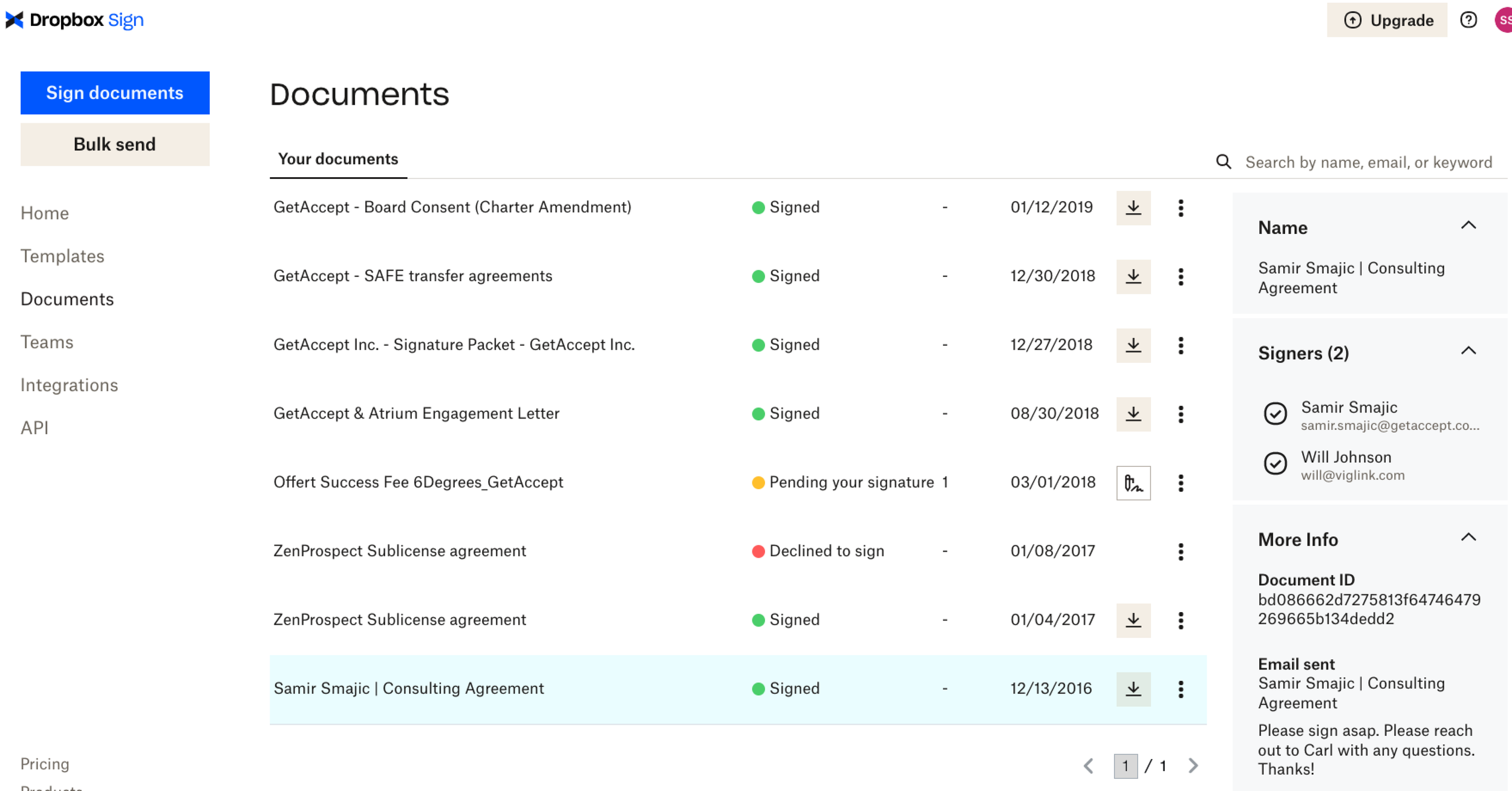The height and width of the screenshot is (791, 1512).
Task: Select GetAccept - Board Consent document name
Action: (452, 207)
